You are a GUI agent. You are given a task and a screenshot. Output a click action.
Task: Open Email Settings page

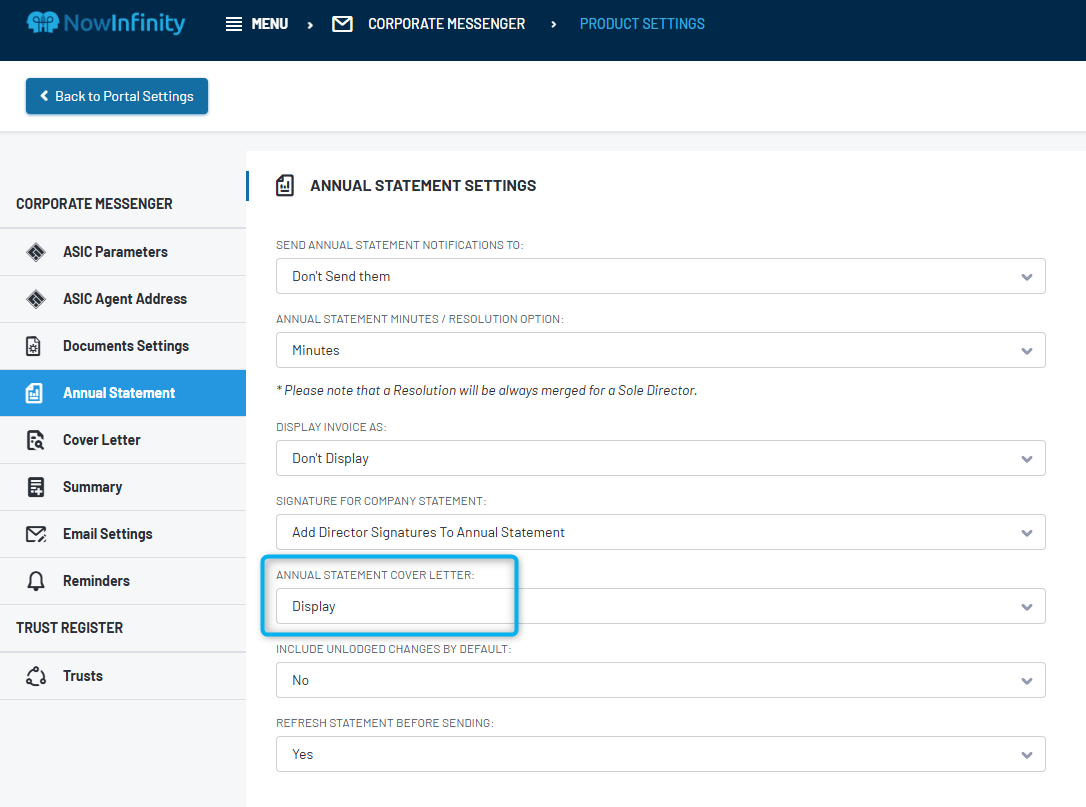pos(123,534)
